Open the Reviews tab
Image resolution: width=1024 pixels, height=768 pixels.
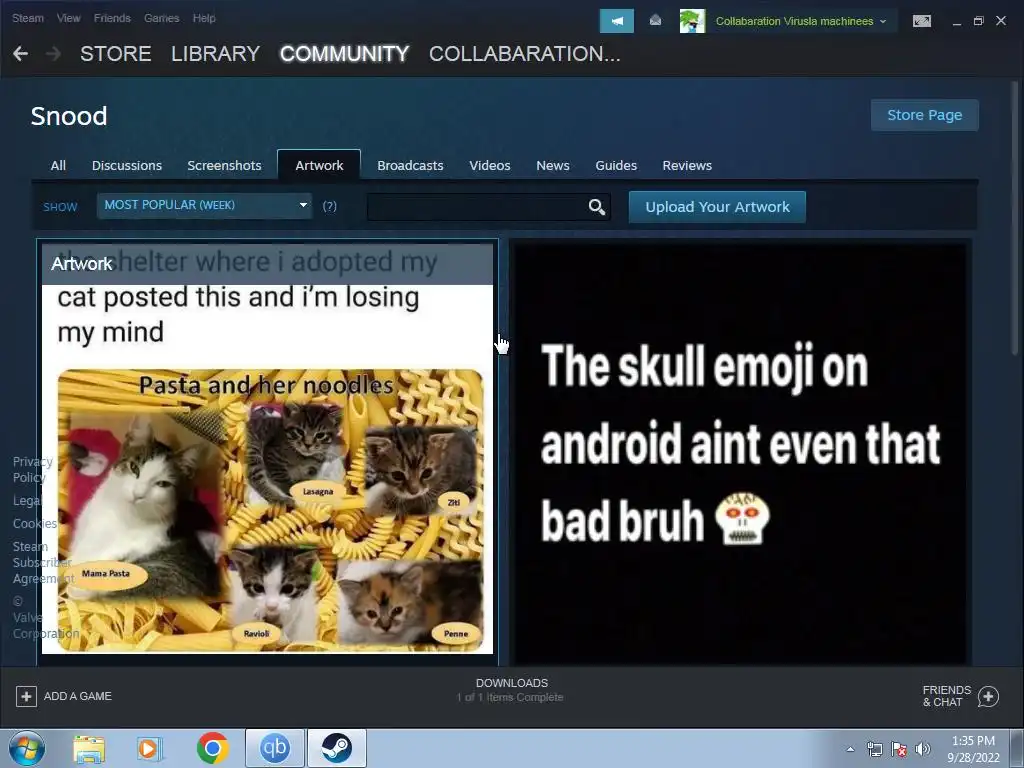pos(687,165)
